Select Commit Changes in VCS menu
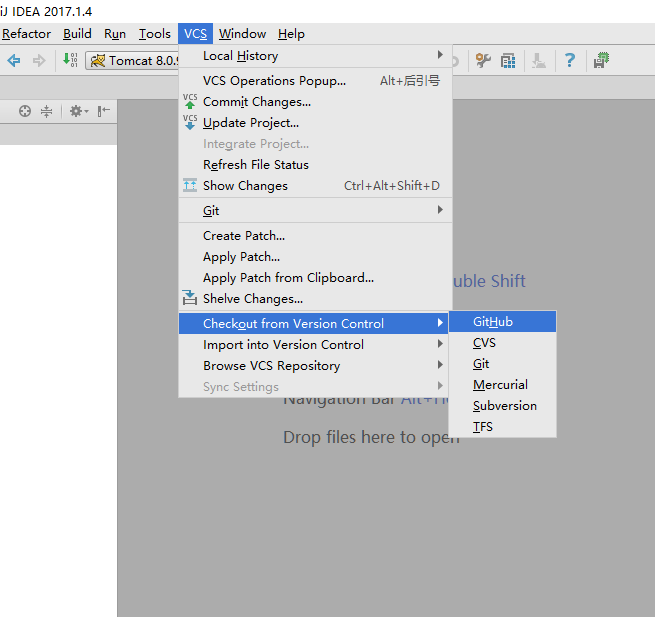Viewport: 655px width, 617px height. pos(315,102)
